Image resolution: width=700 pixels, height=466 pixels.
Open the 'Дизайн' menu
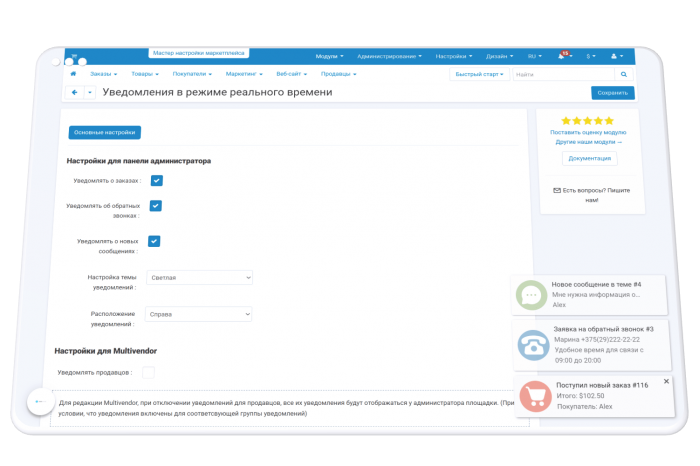(x=500, y=56)
